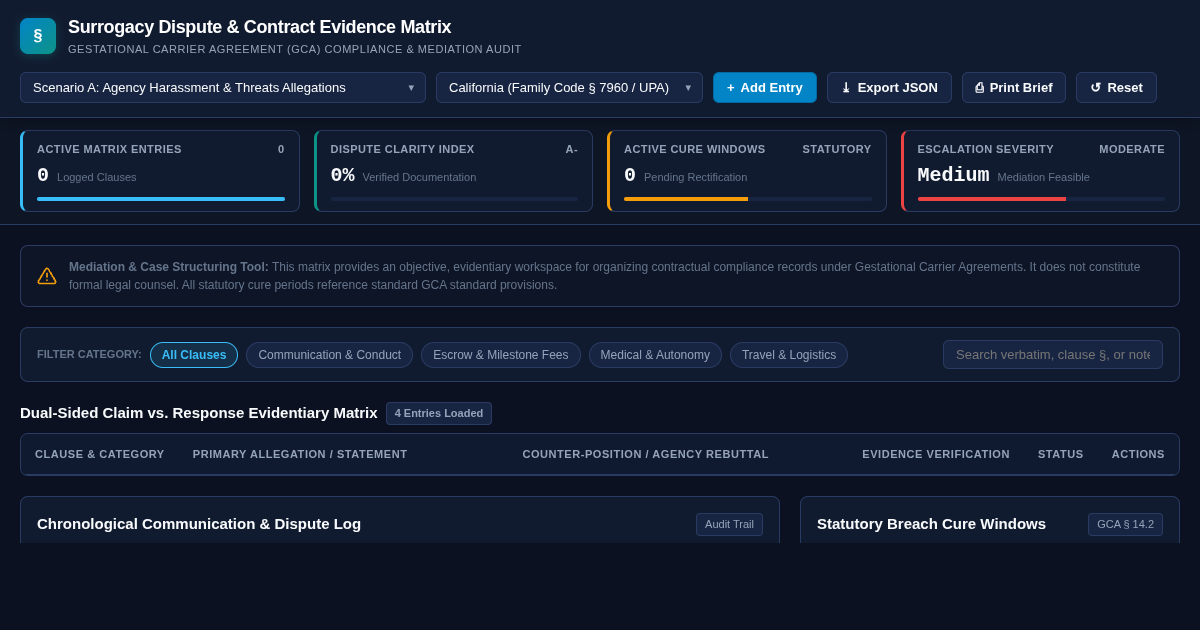The width and height of the screenshot is (1200, 630).
Task: Click the Status column header
Action: tap(1061, 454)
